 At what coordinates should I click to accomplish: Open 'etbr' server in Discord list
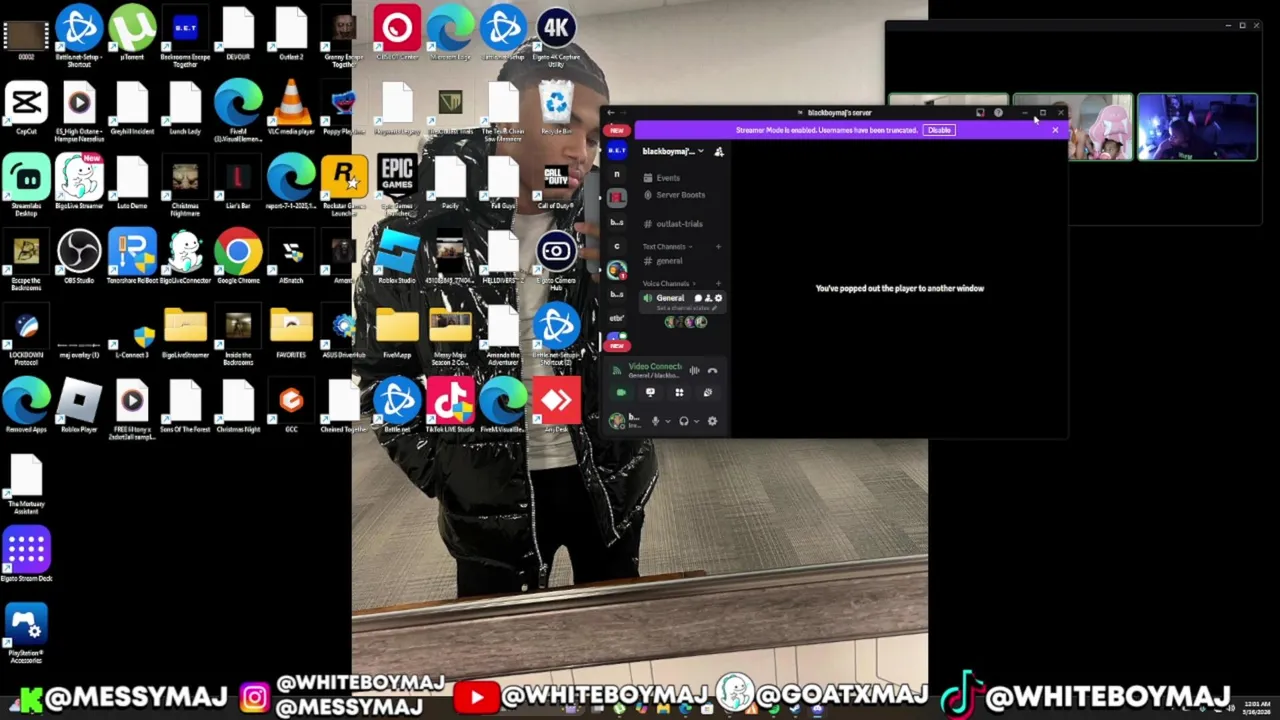[617, 318]
